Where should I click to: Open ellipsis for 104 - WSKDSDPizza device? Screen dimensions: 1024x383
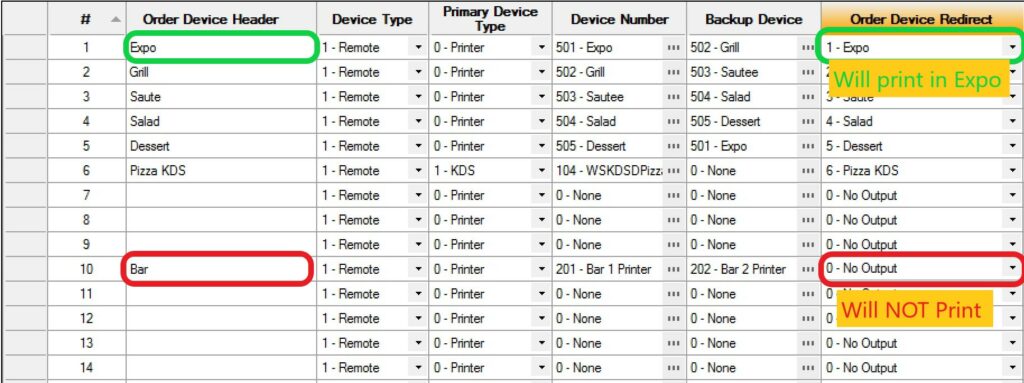[673, 171]
